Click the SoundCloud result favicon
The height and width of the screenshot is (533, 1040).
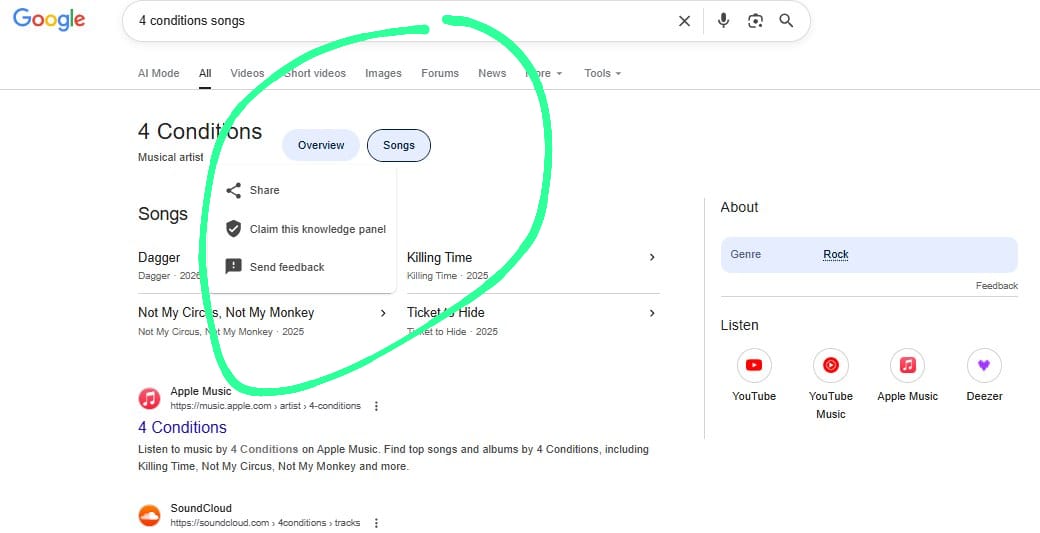coord(149,515)
